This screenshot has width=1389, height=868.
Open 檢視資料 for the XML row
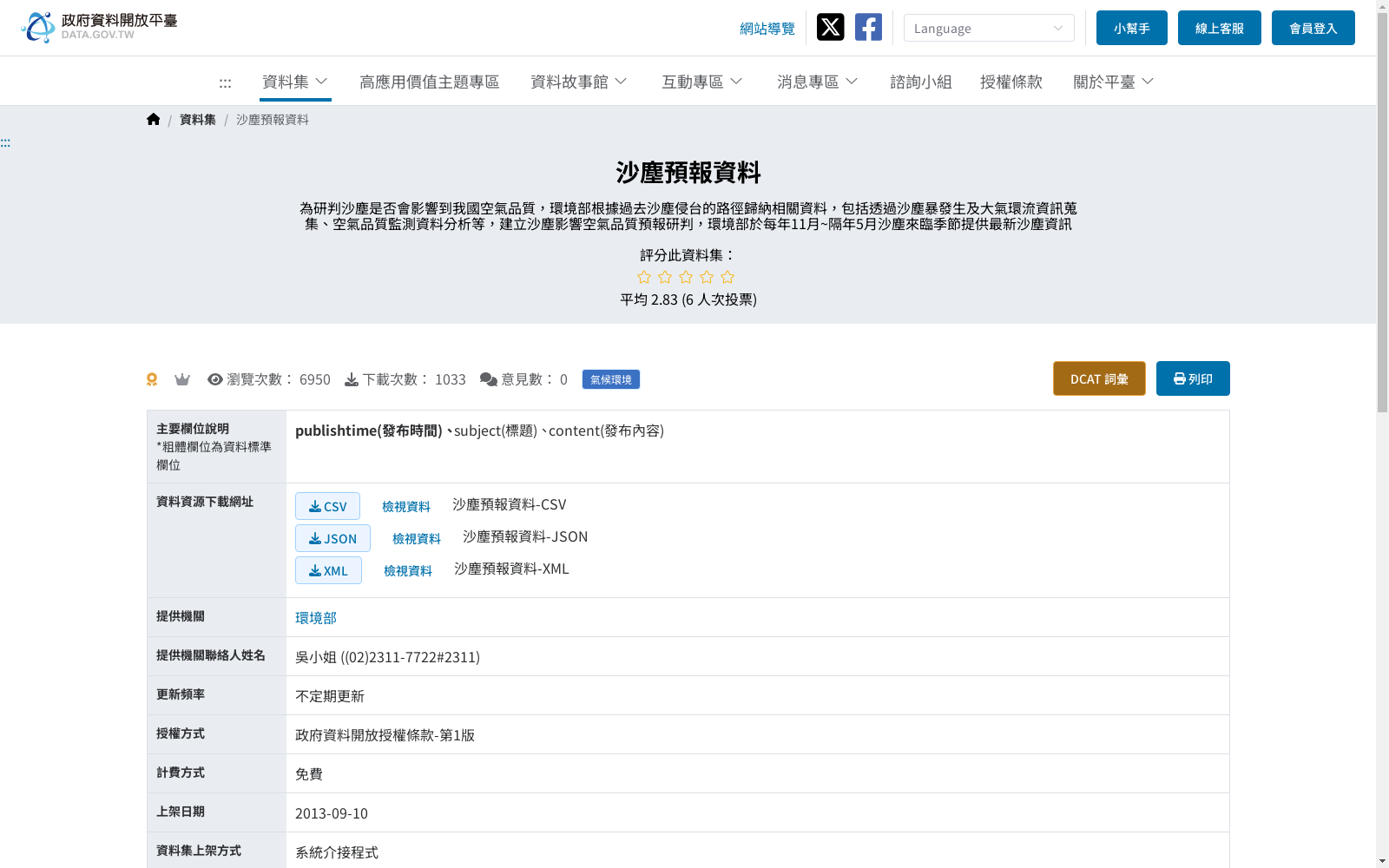coord(408,571)
